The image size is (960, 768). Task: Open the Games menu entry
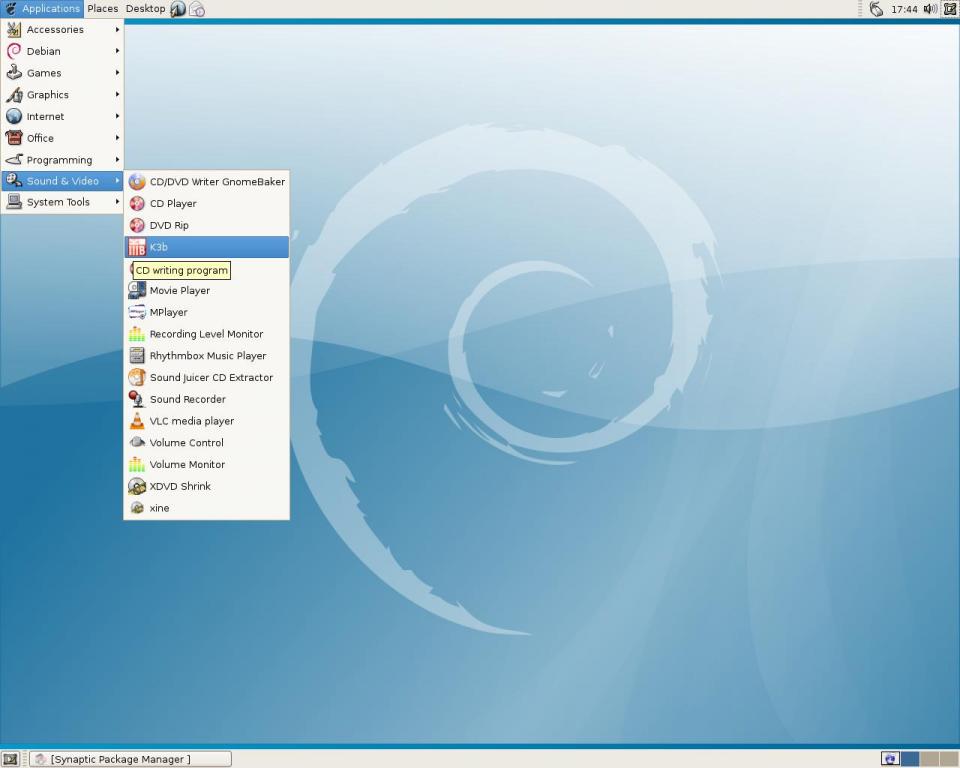(62, 73)
